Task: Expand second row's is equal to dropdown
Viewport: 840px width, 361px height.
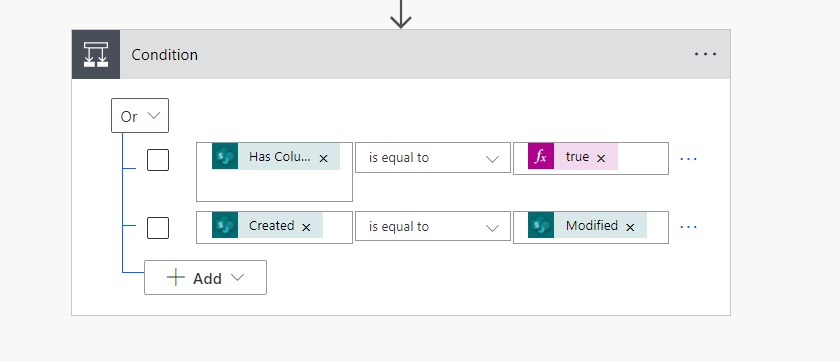Action: tap(433, 226)
